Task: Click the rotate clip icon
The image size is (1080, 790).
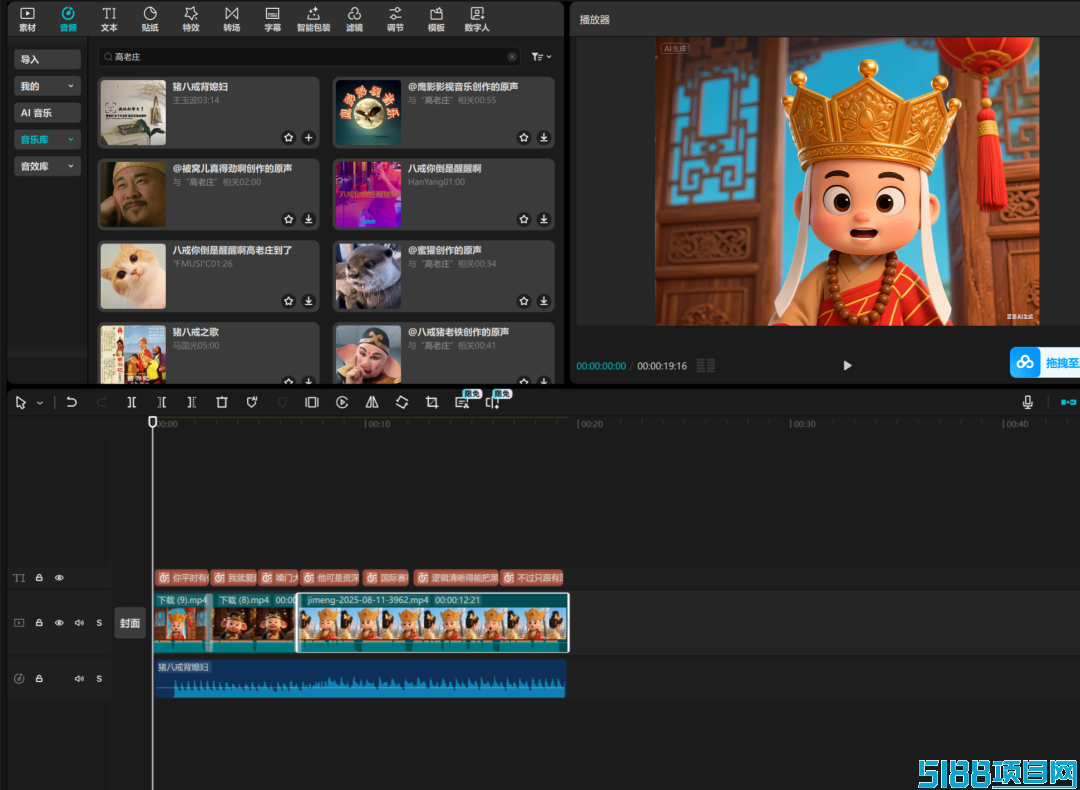Action: (x=402, y=402)
